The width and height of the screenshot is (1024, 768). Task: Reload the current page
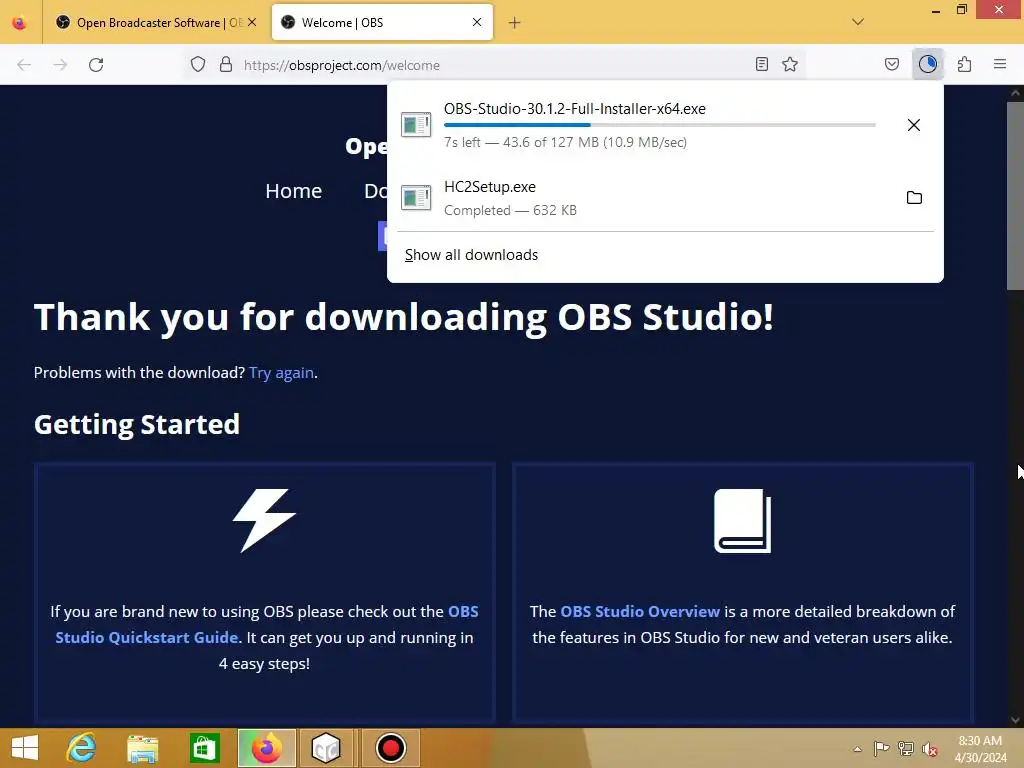pos(96,65)
